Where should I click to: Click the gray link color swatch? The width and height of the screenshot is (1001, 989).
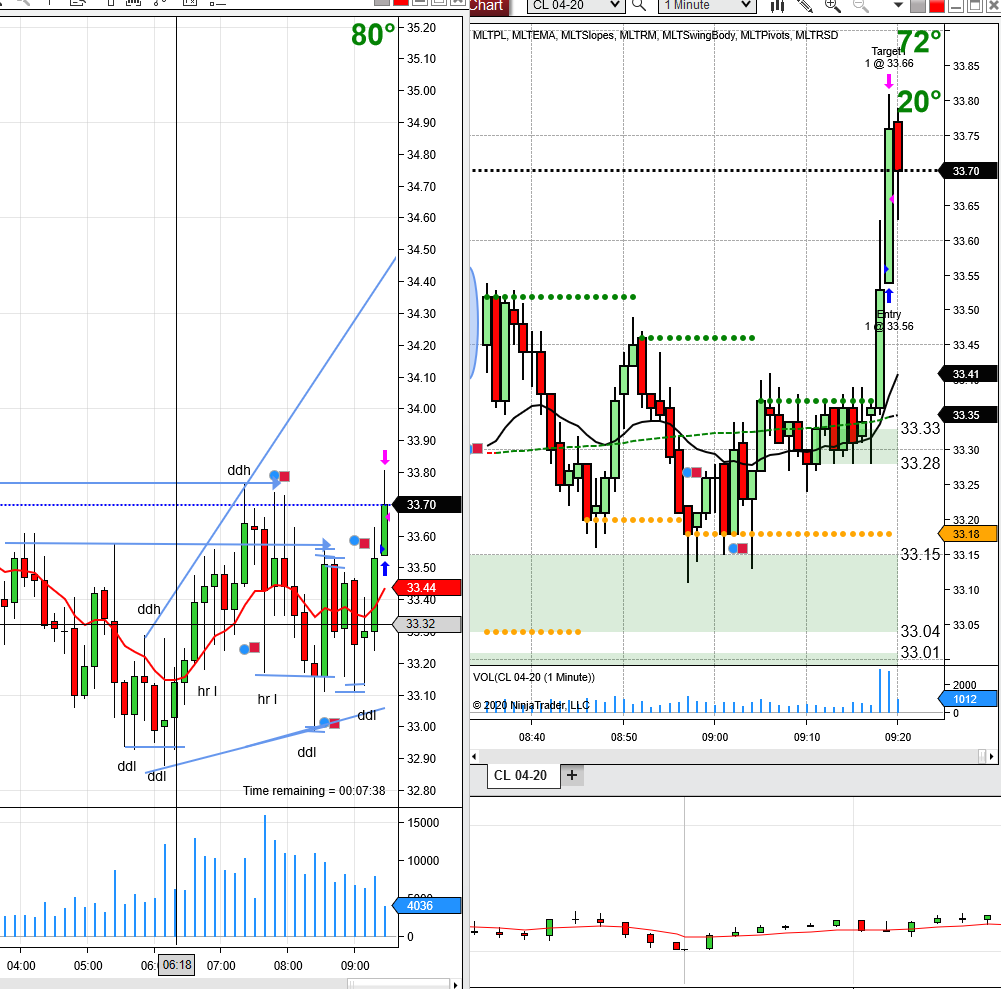click(x=917, y=6)
